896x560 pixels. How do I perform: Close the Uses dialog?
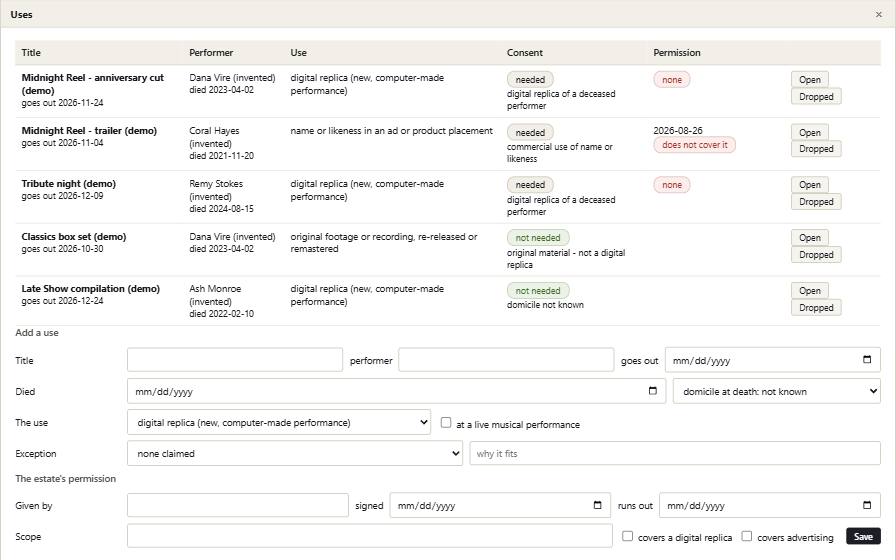tap(879, 14)
